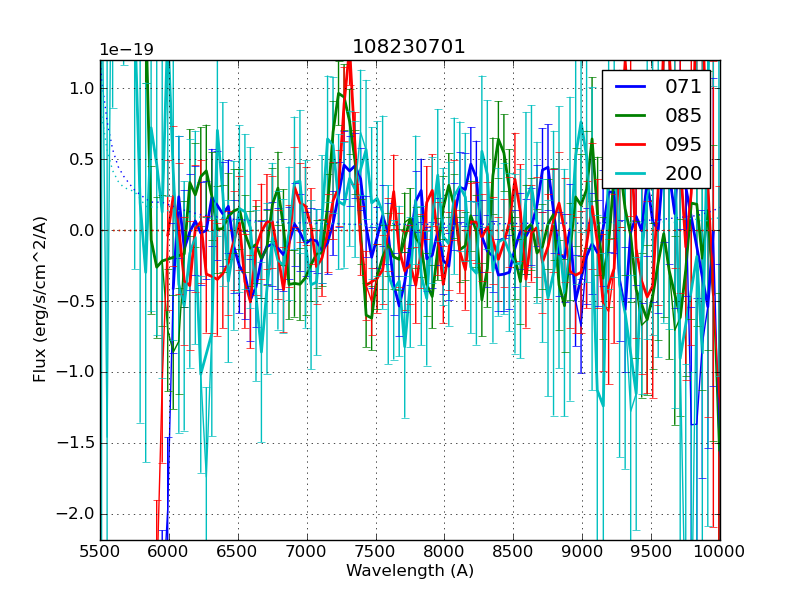The height and width of the screenshot is (600, 800).
Task: Click the 1e-19 scale exponent label
Action: (x=126, y=50)
